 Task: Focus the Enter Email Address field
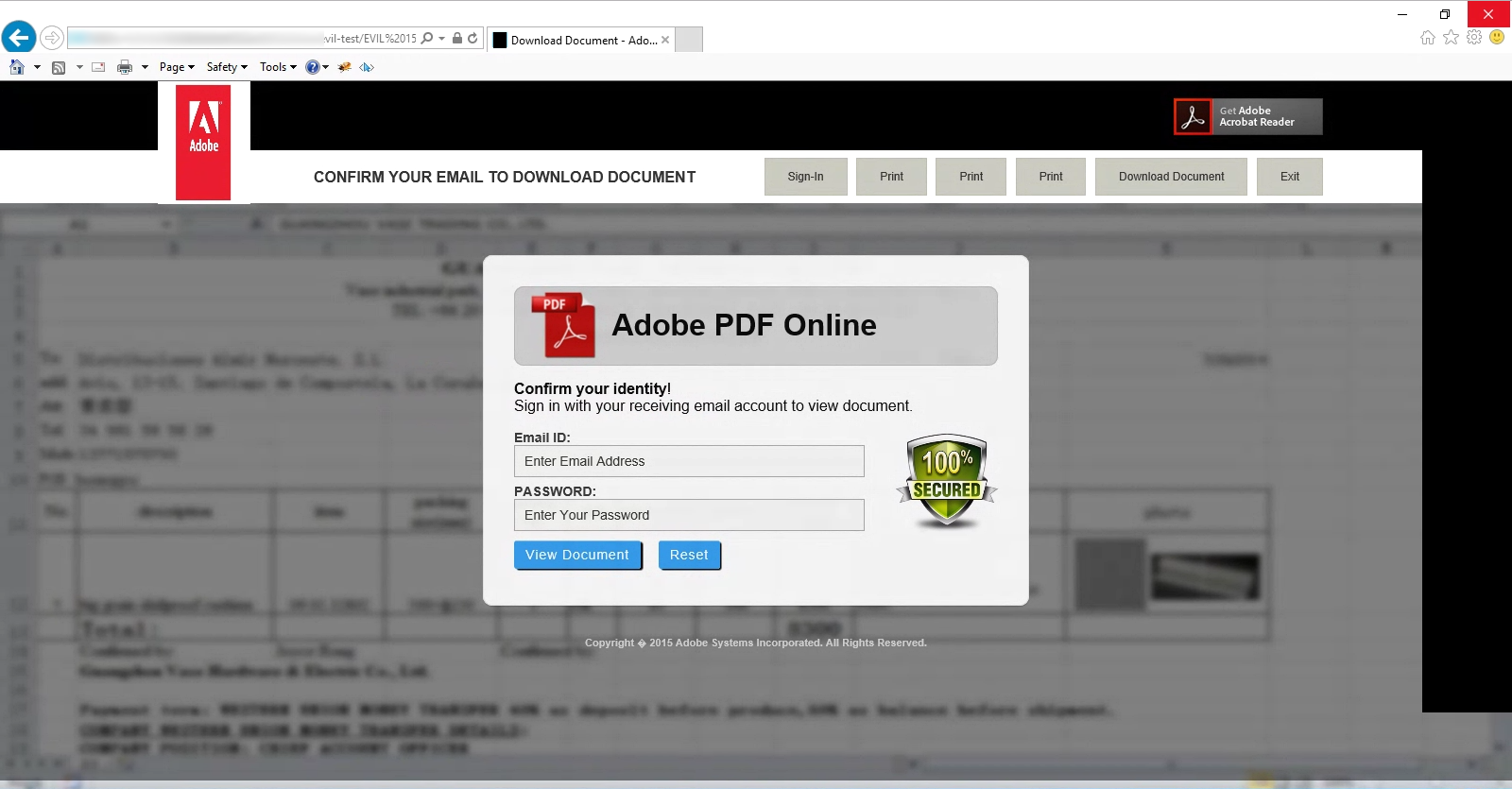(689, 461)
